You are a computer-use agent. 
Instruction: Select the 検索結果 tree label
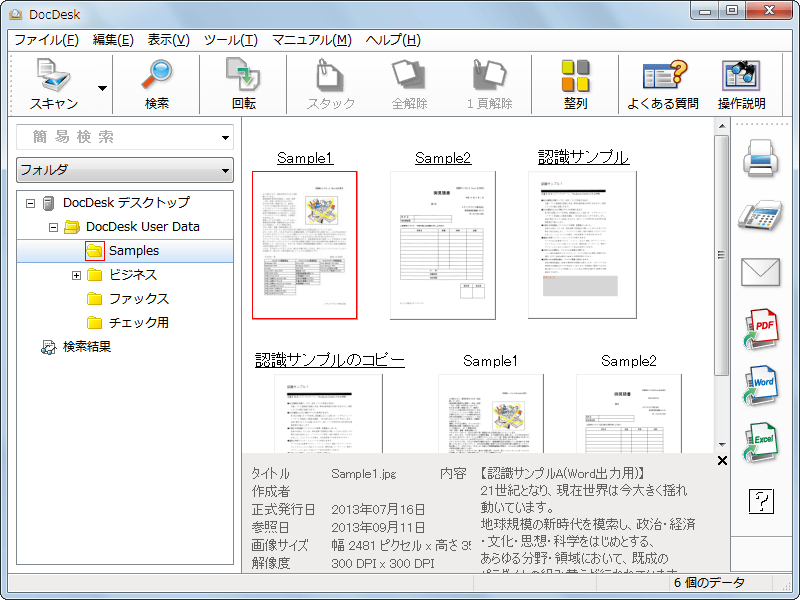point(87,347)
